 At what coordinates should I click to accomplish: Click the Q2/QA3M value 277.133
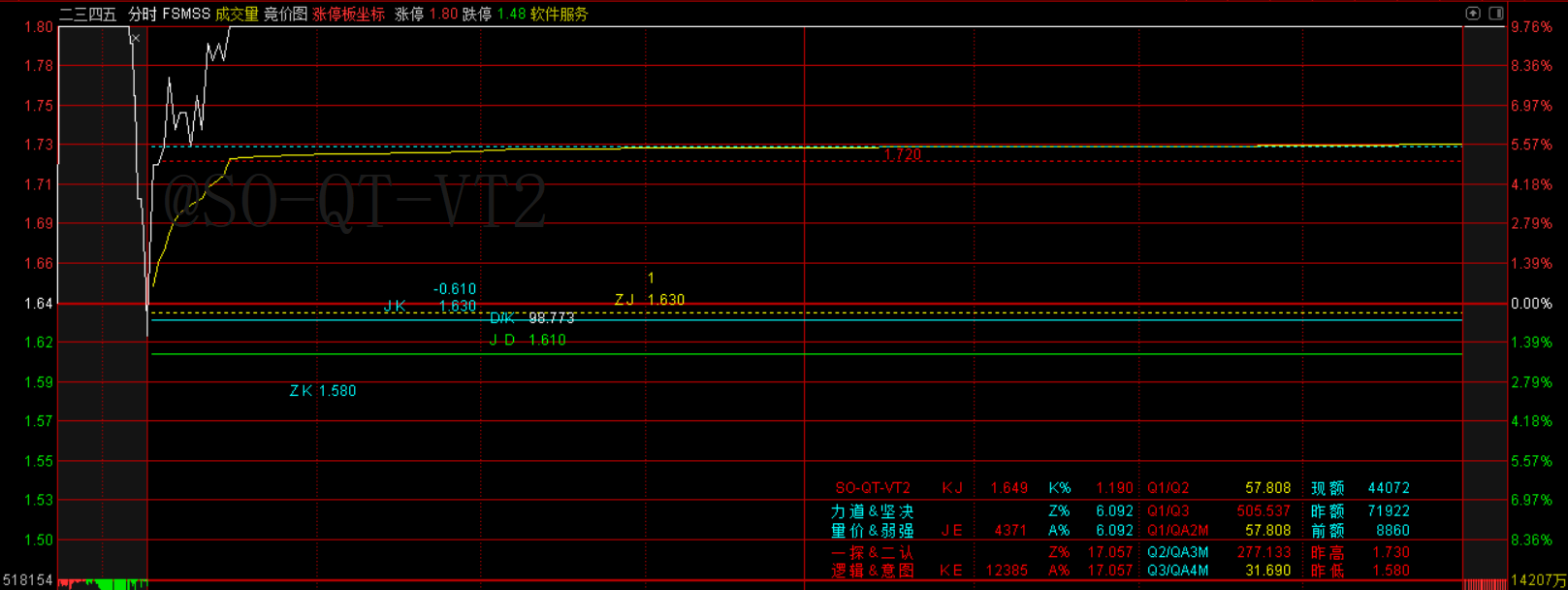(1264, 552)
